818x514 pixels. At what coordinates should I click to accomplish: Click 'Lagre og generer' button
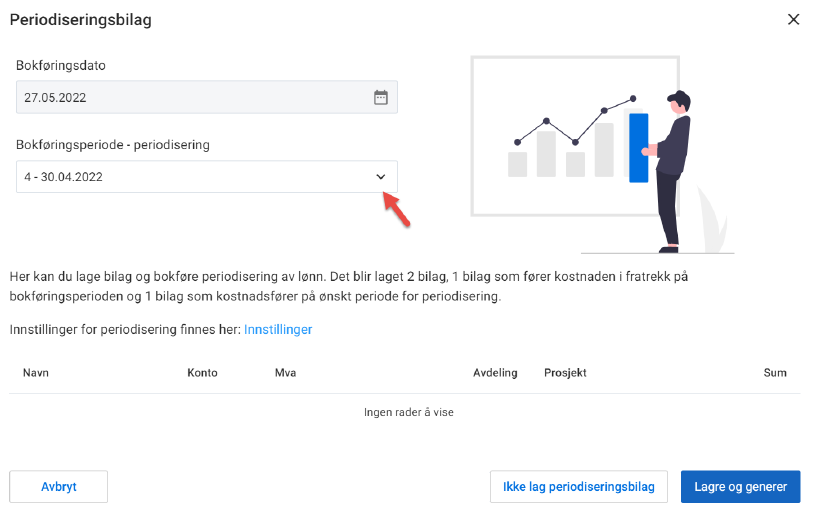pos(740,487)
